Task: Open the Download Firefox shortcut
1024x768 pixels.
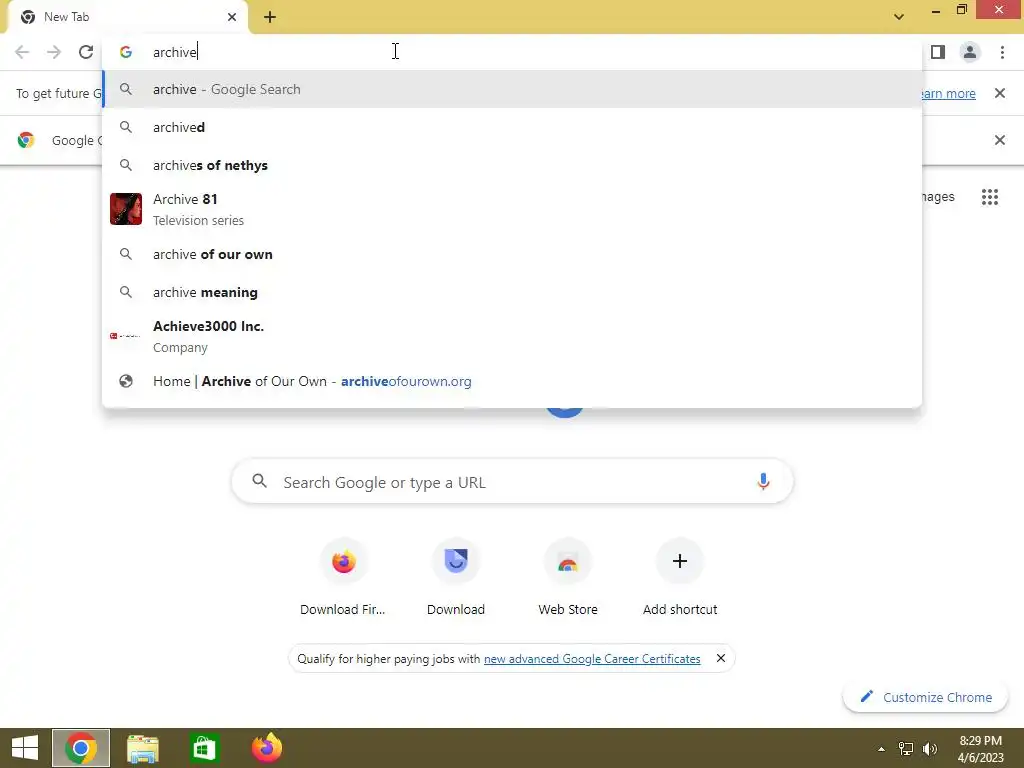Action: point(343,577)
